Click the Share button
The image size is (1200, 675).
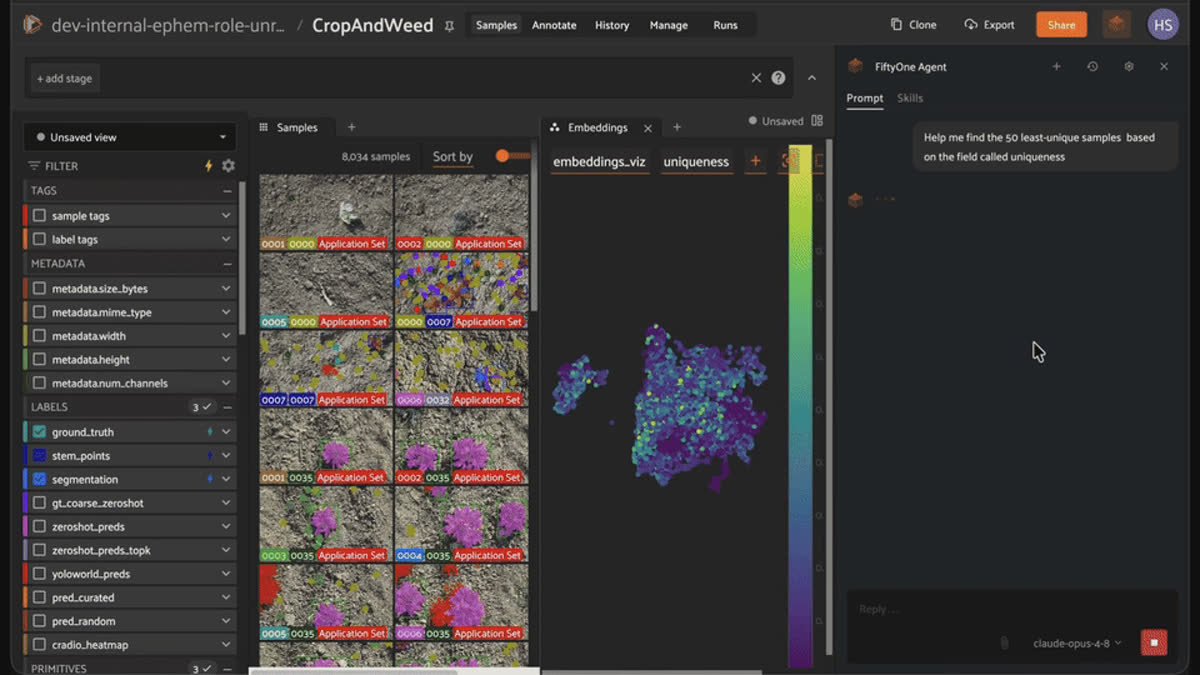1061,25
